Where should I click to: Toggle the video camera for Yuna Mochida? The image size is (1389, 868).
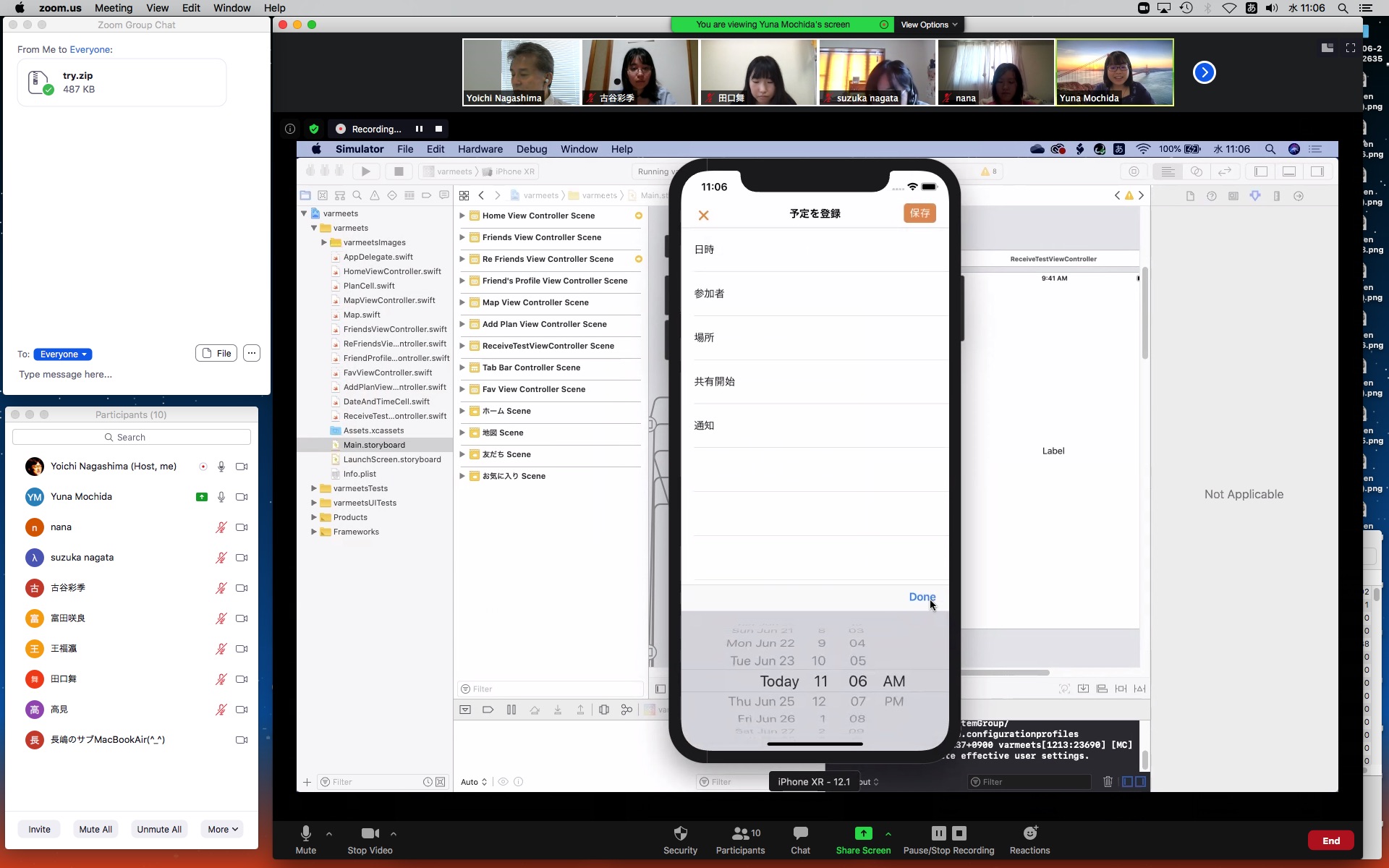pos(242,497)
